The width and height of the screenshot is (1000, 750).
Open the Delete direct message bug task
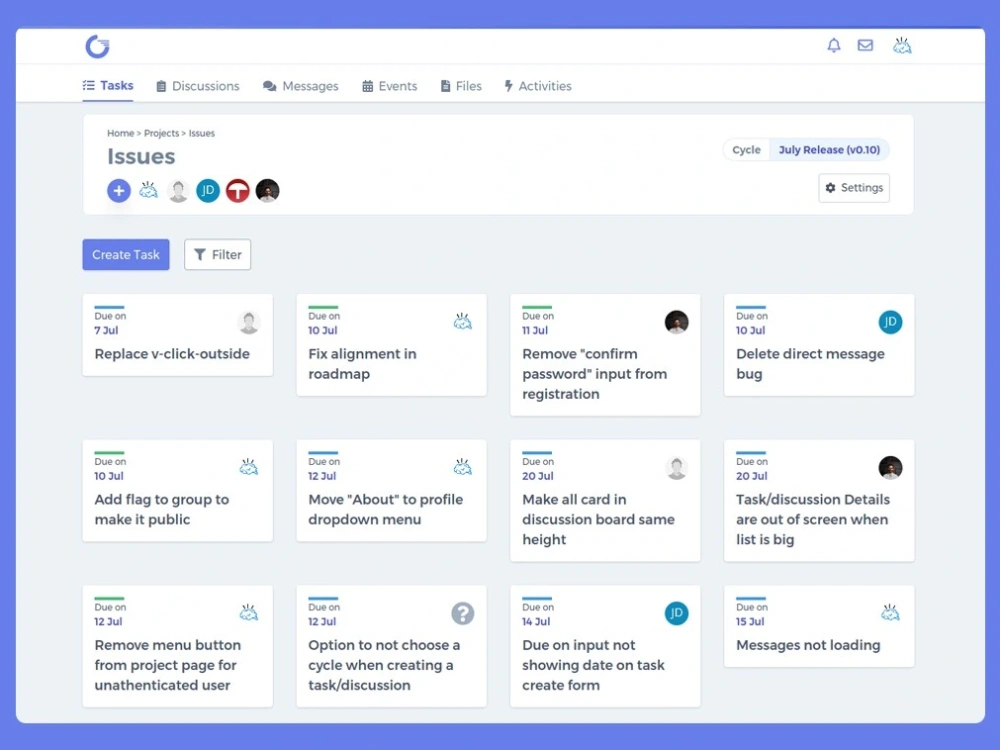tap(810, 364)
